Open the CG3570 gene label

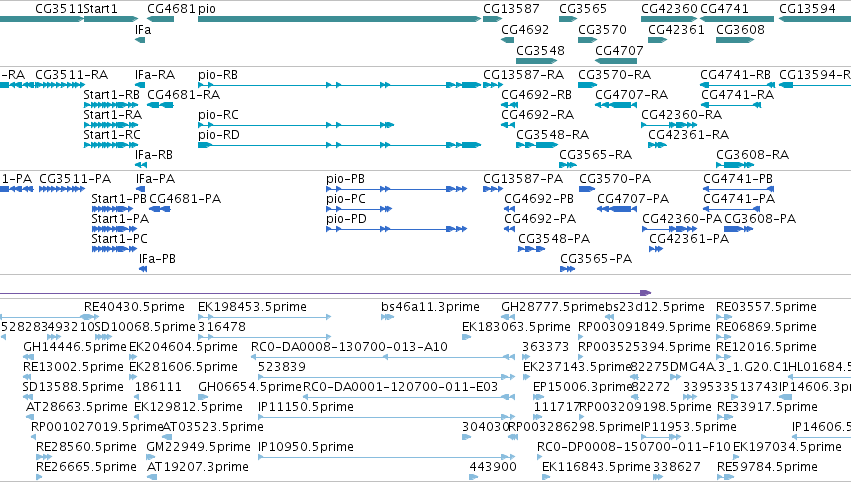pyautogui.click(x=602, y=29)
